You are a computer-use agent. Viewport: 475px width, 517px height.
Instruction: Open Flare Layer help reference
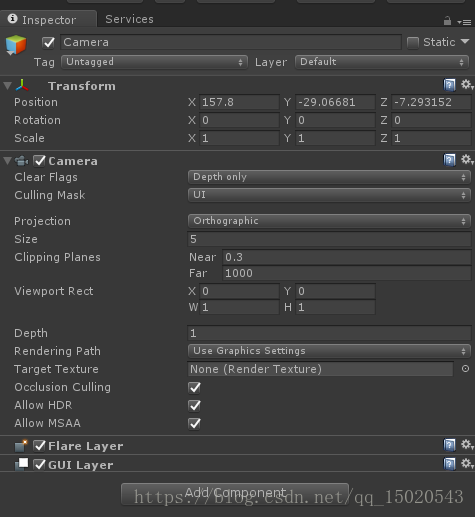pos(449,445)
